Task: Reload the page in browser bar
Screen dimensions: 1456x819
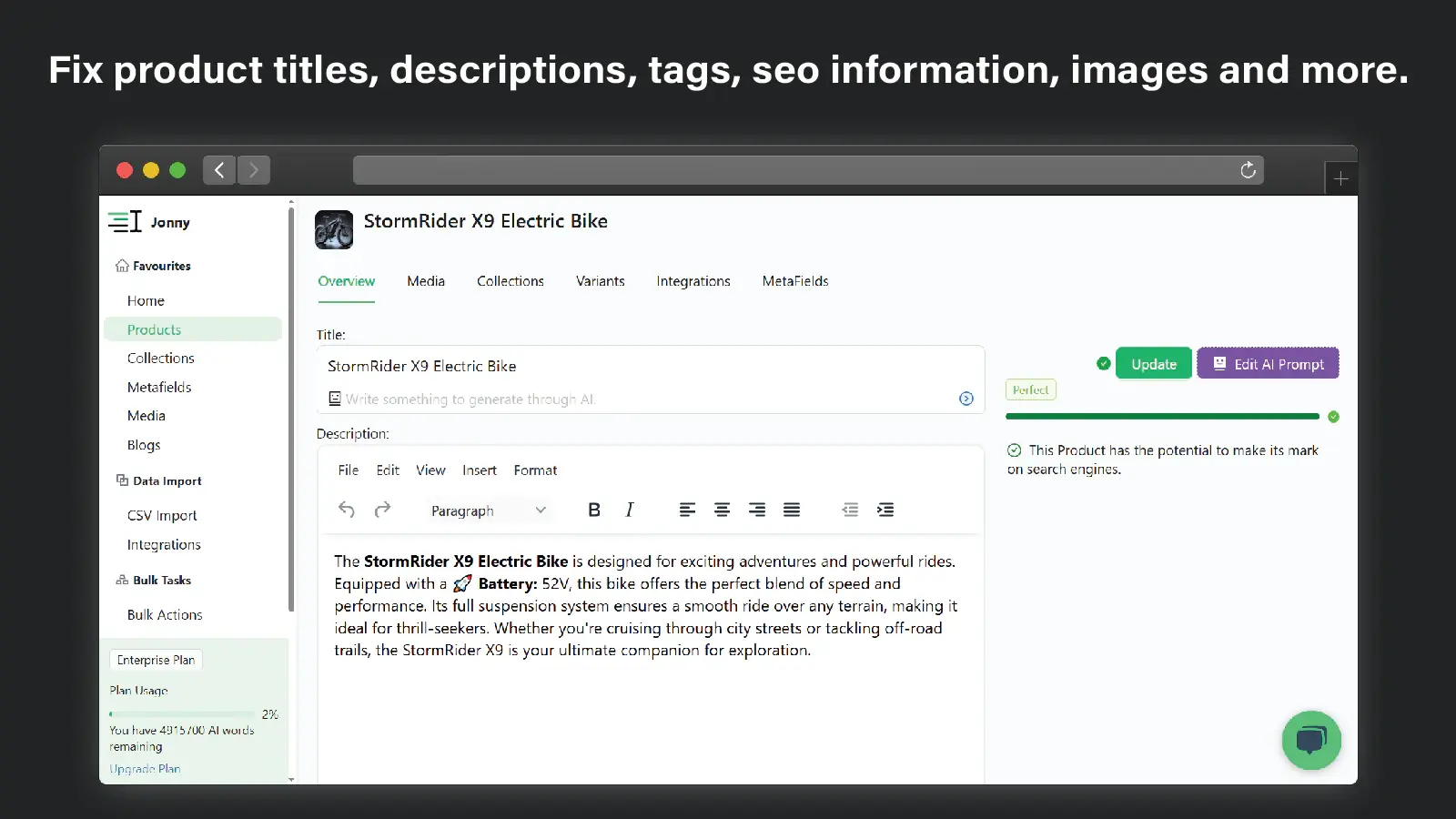Action: click(1248, 170)
